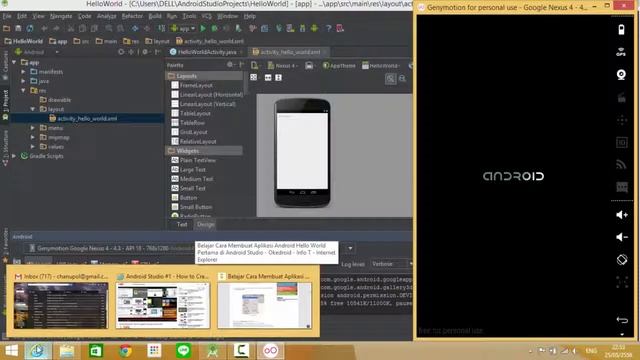Open Genymotion GPS widget
Image resolution: width=640 pixels, height=360 pixels.
tap(621, 52)
